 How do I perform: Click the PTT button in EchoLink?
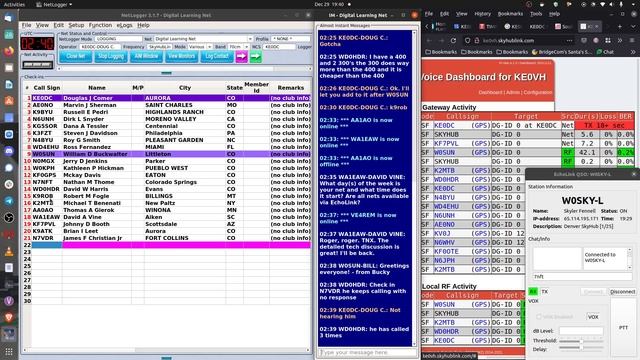pyautogui.click(x=623, y=327)
